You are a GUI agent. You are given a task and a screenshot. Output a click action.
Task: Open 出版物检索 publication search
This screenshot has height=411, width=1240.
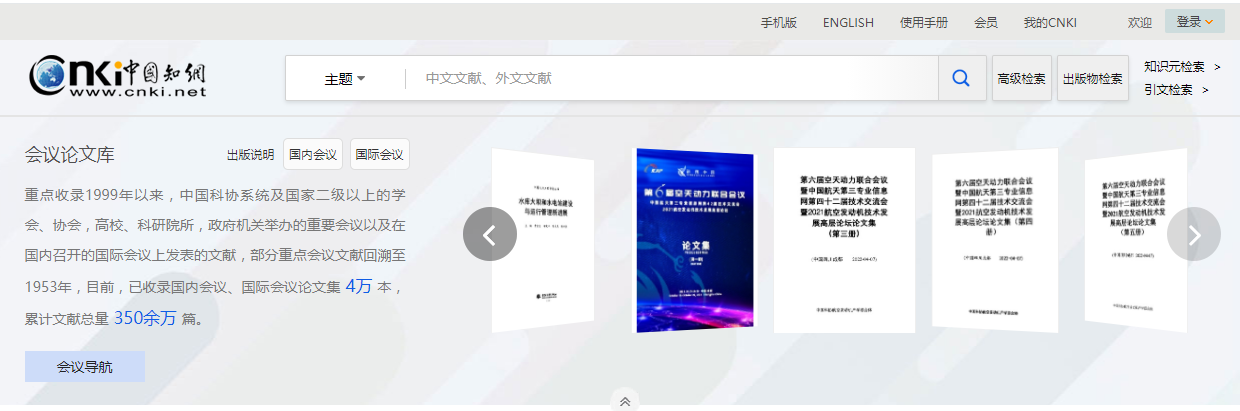click(x=1092, y=79)
